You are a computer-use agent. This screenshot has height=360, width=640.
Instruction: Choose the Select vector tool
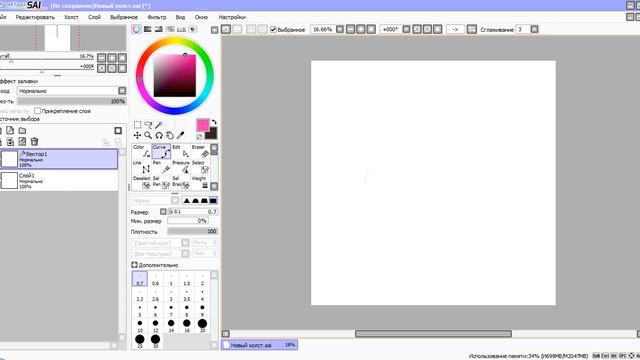200,167
